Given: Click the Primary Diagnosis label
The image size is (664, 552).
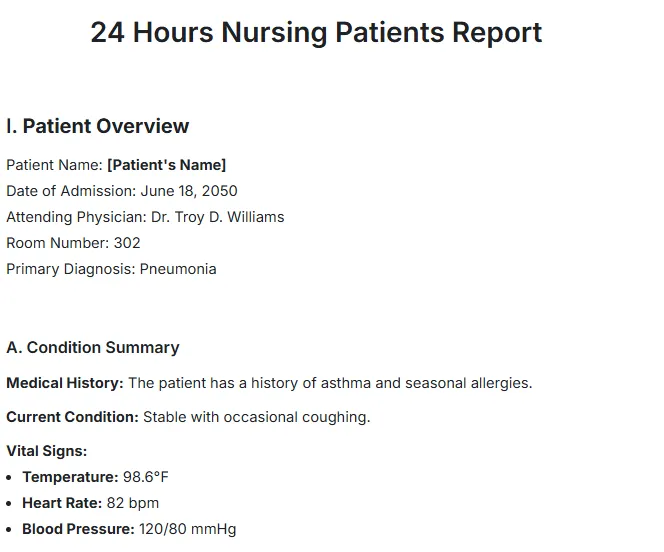Looking at the screenshot, I should coord(71,269).
